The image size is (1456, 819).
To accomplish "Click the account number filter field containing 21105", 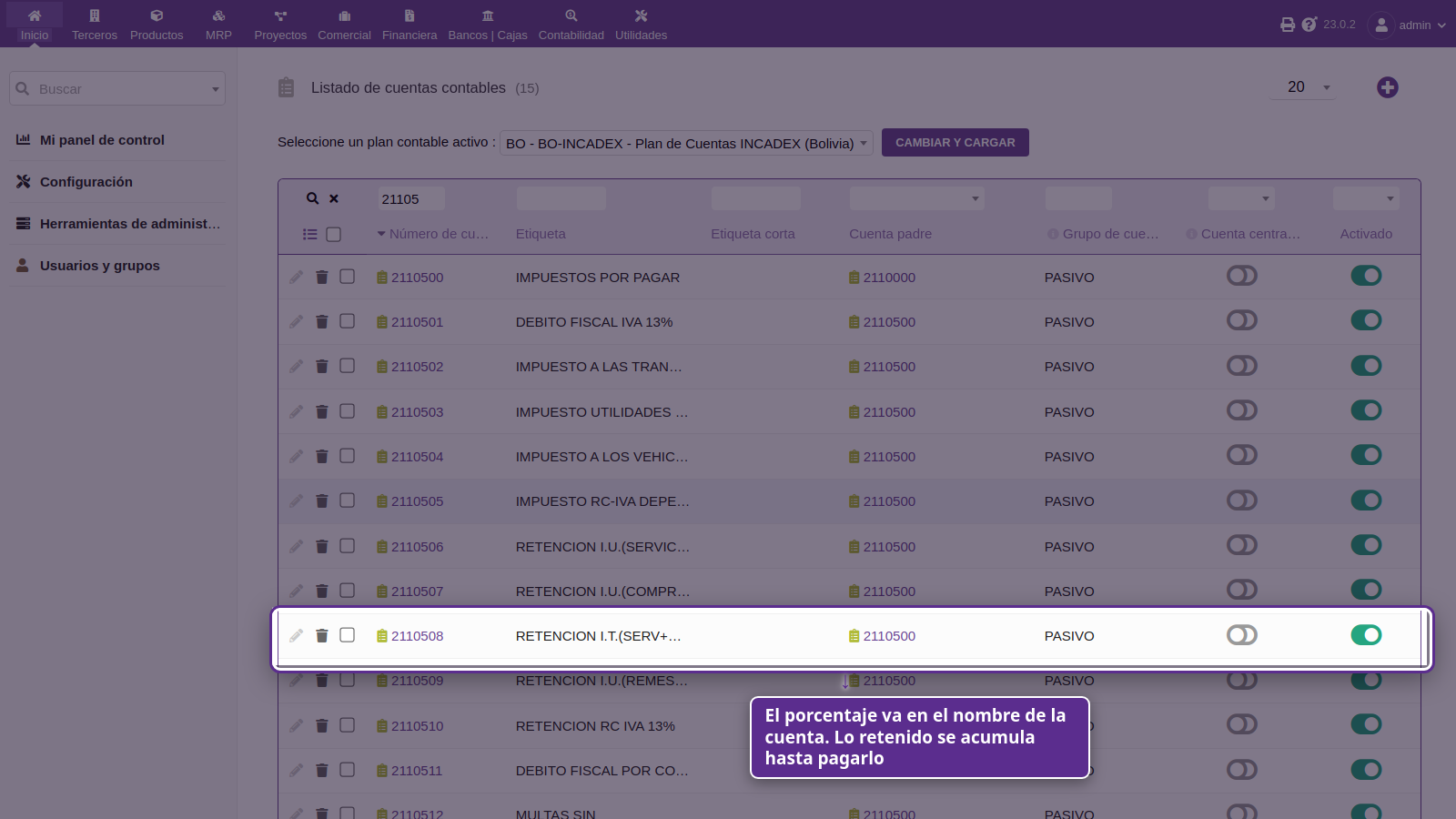I will pyautogui.click(x=411, y=198).
